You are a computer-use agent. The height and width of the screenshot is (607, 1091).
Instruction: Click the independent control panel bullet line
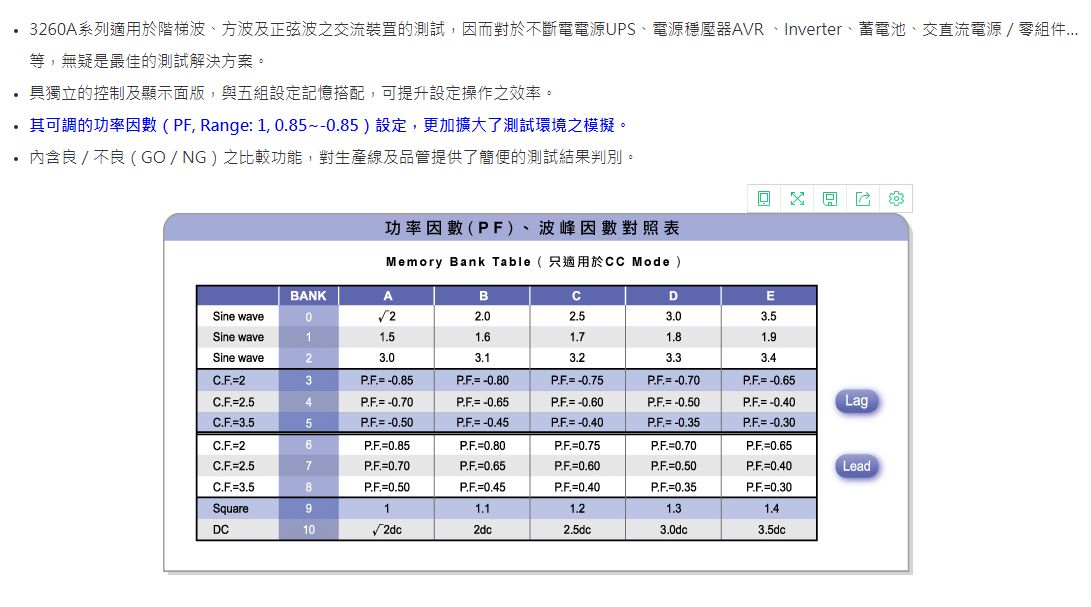[x=292, y=93]
